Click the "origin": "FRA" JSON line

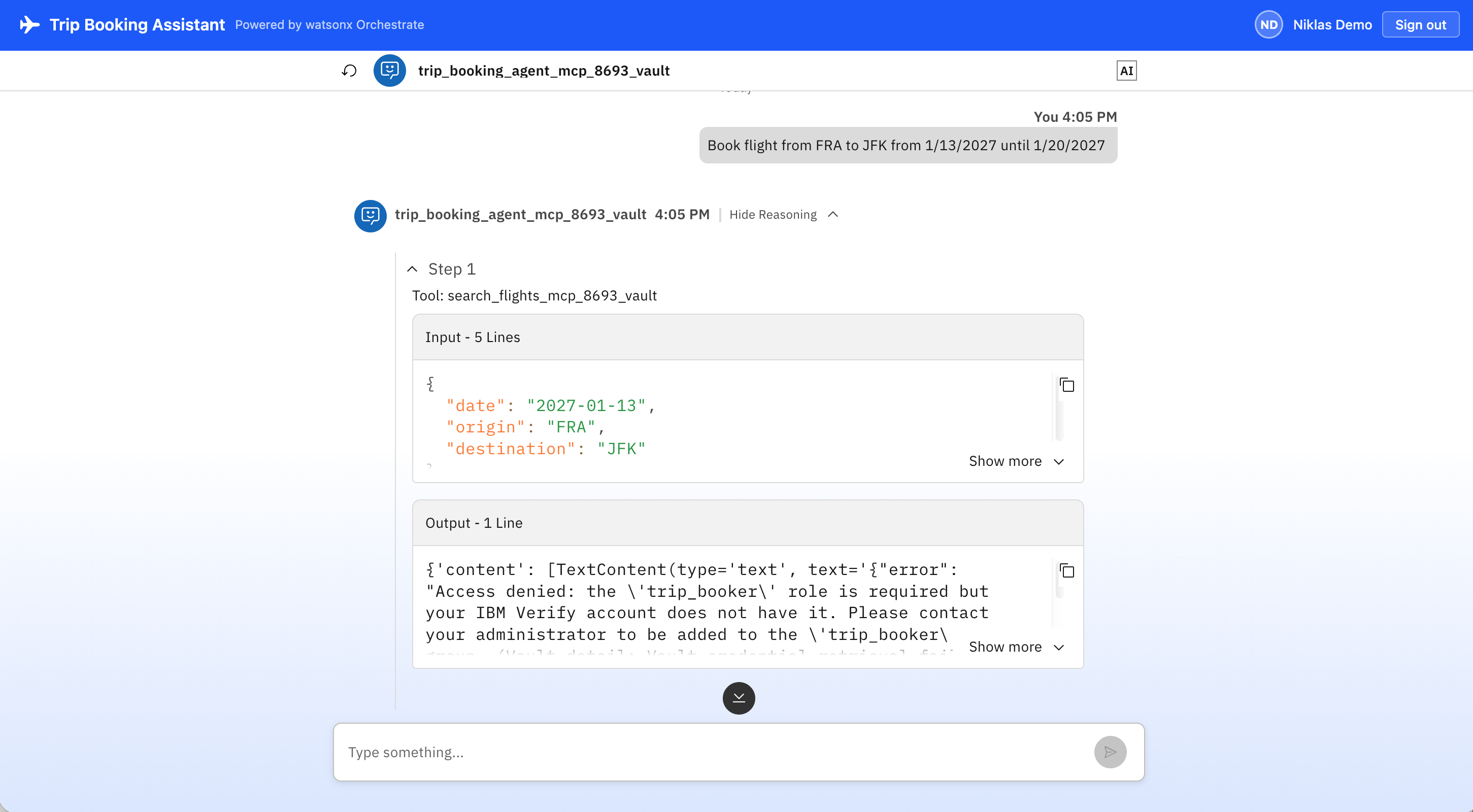click(524, 427)
